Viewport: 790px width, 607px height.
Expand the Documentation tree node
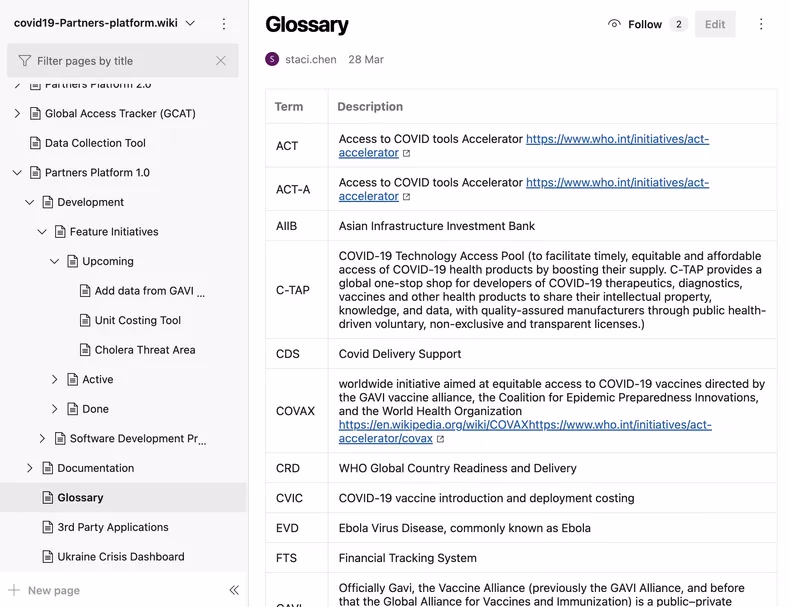(x=30, y=468)
